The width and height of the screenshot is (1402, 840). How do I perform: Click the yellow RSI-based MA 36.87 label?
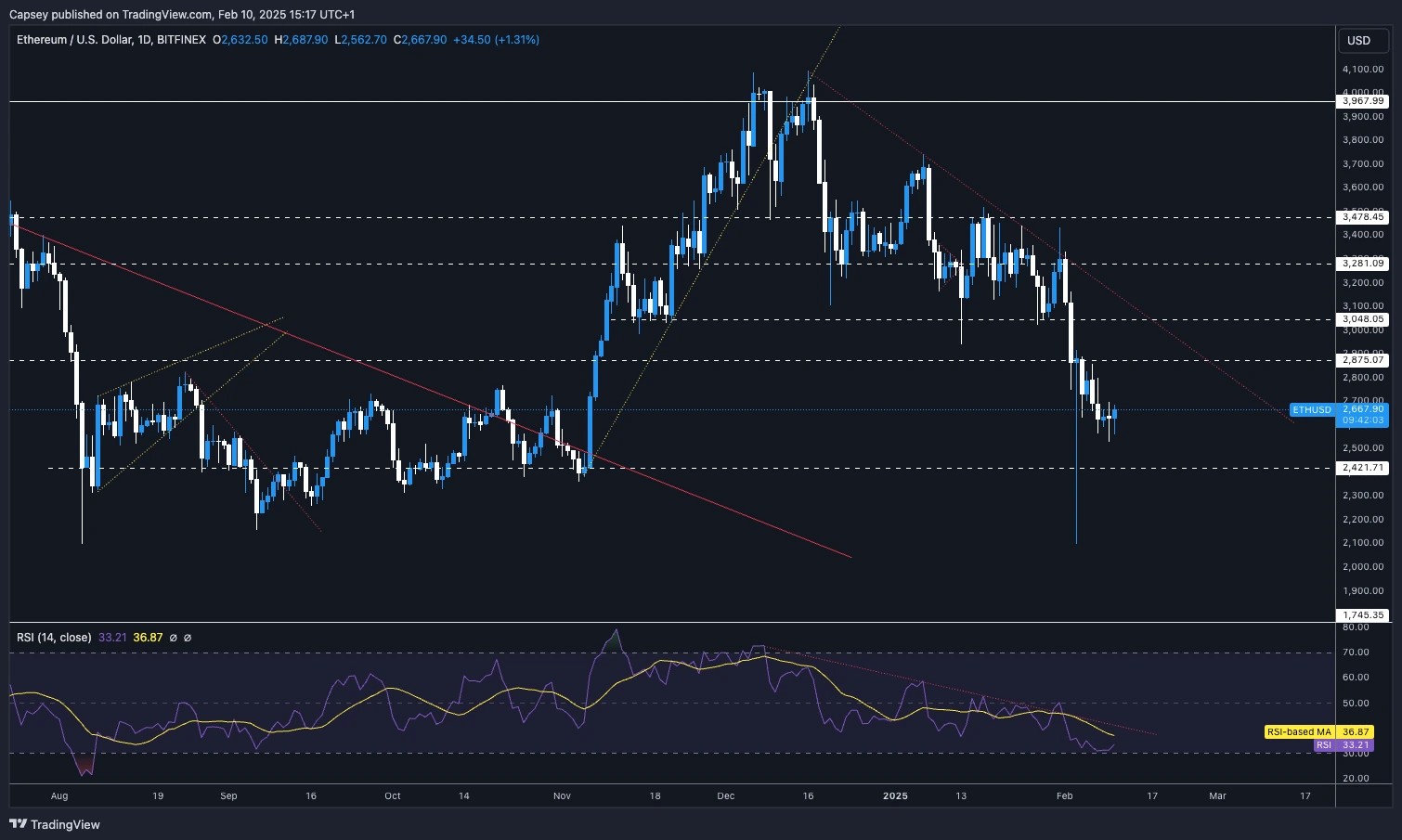(1318, 731)
